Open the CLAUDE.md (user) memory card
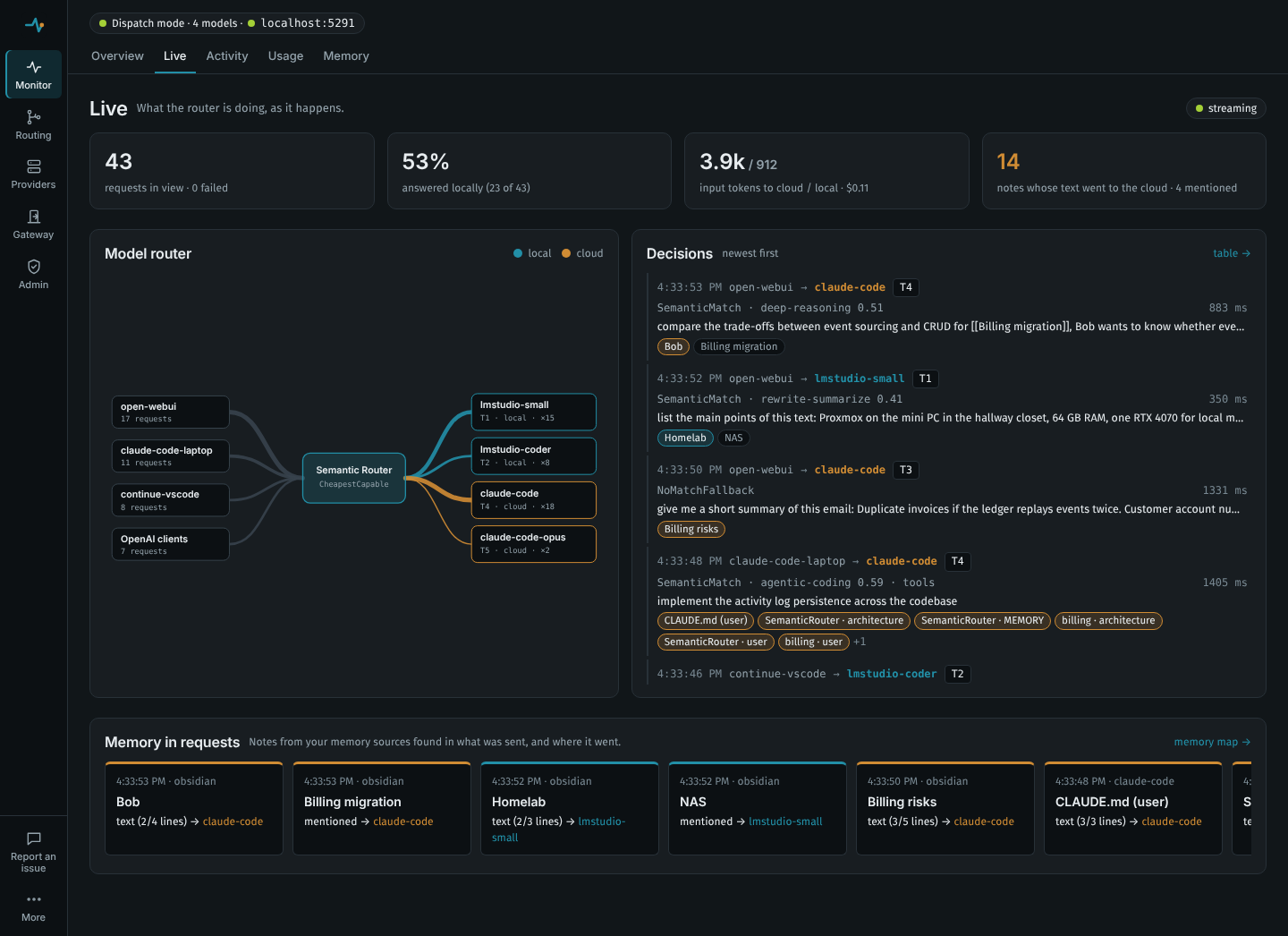This screenshot has height=936, width=1288. pos(1133,808)
